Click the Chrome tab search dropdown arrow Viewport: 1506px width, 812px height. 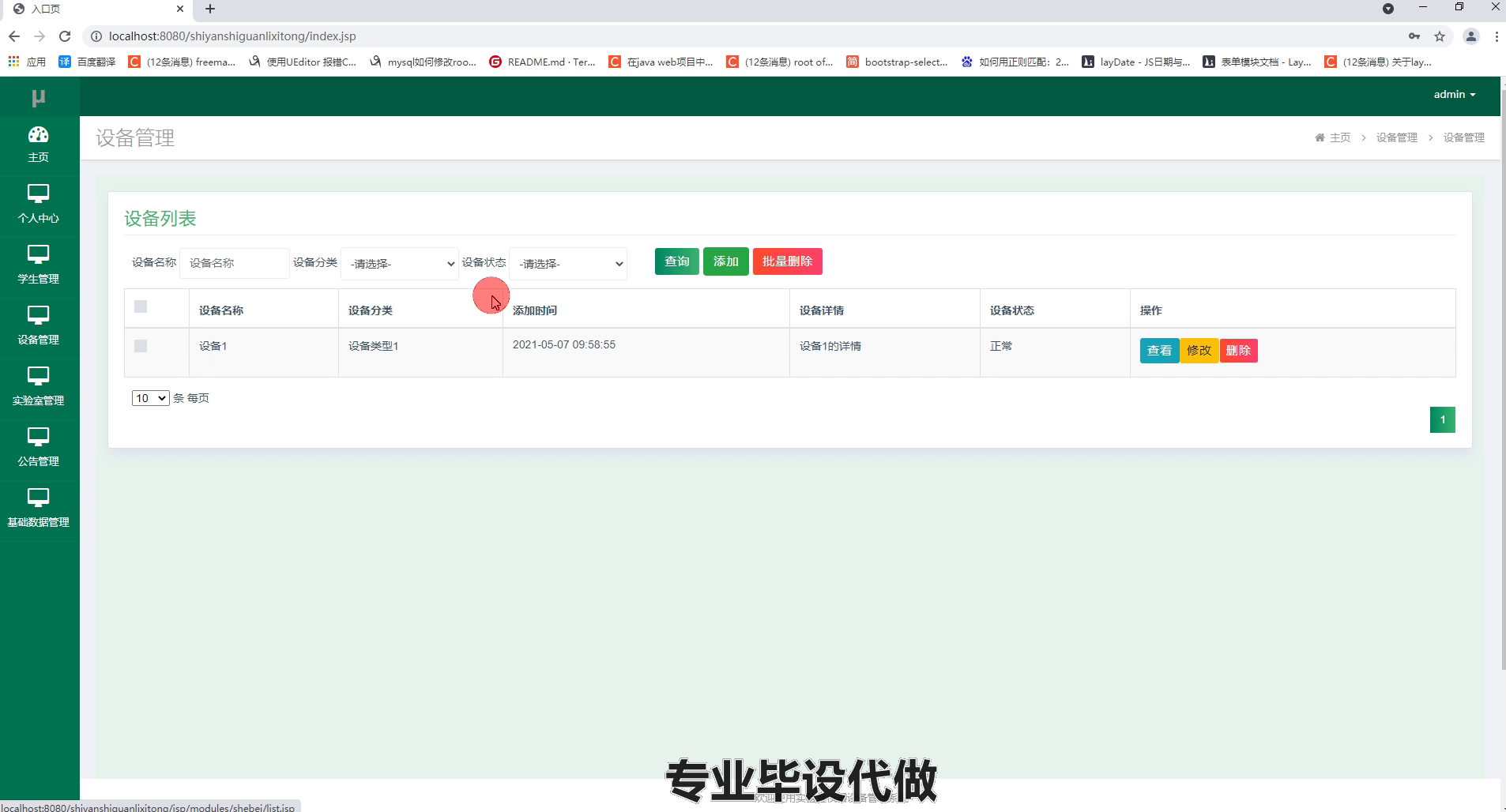(x=1388, y=9)
